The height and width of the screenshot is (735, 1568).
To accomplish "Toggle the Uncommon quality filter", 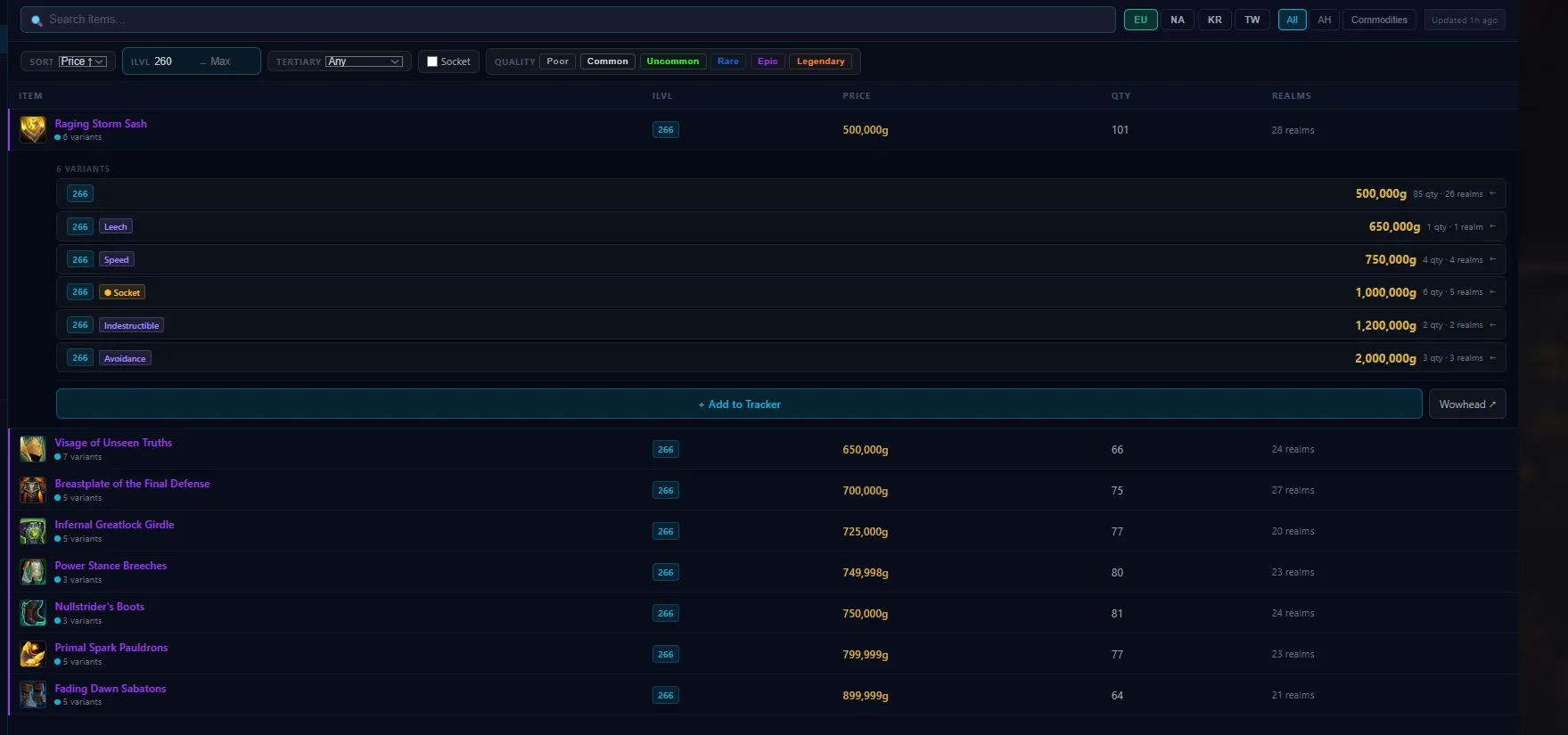I will pyautogui.click(x=673, y=61).
